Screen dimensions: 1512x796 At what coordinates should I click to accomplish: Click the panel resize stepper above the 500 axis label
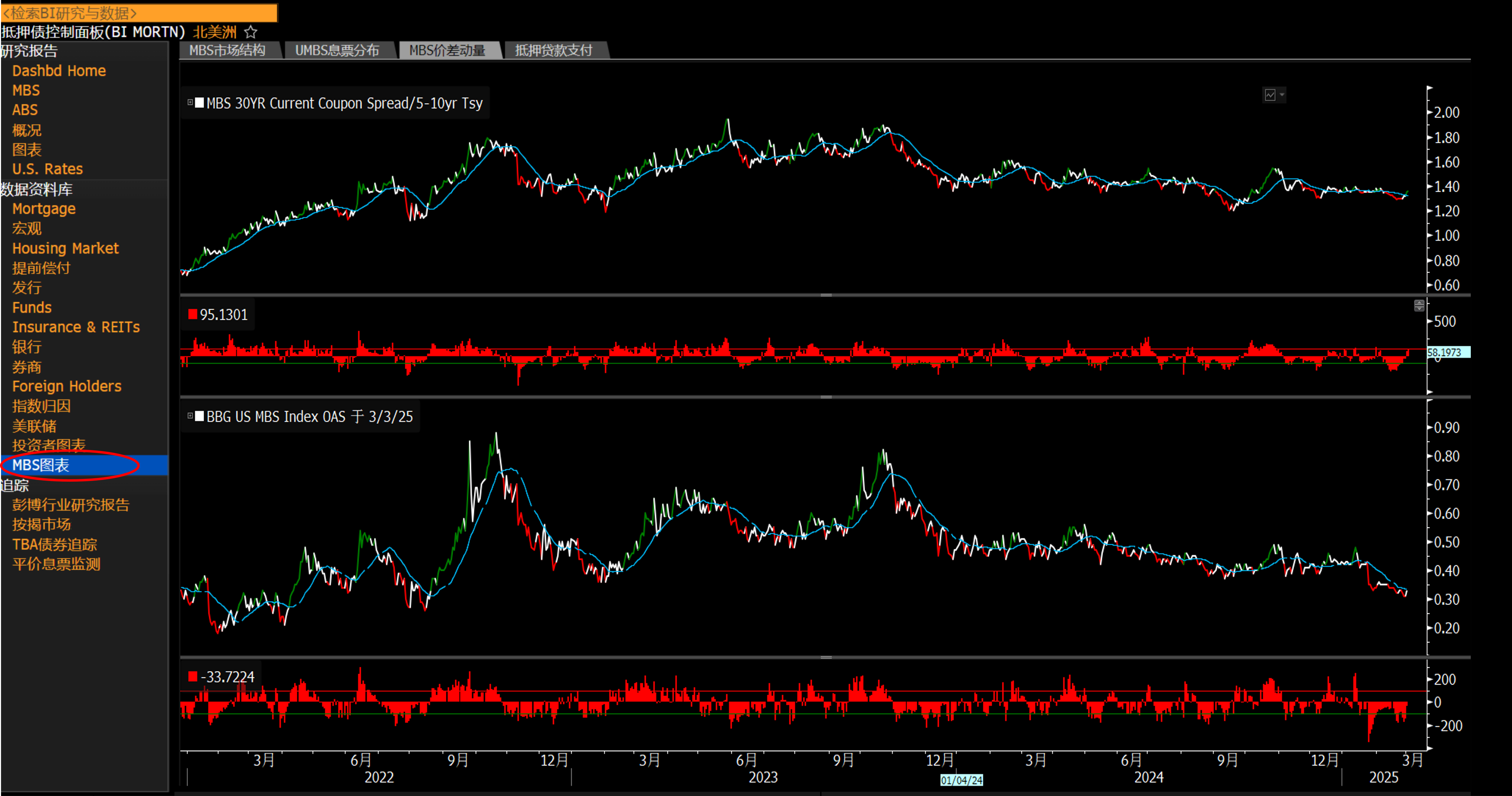tap(1419, 305)
